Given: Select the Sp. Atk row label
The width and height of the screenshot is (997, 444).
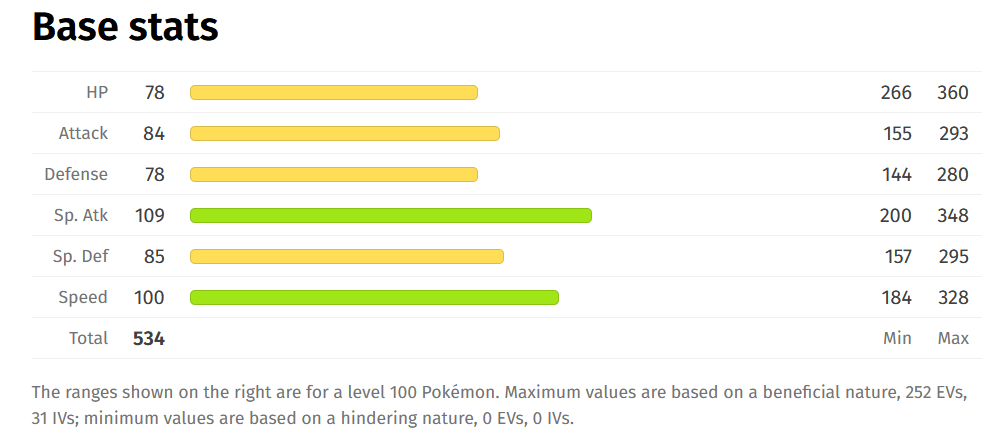Looking at the screenshot, I should point(81,216).
